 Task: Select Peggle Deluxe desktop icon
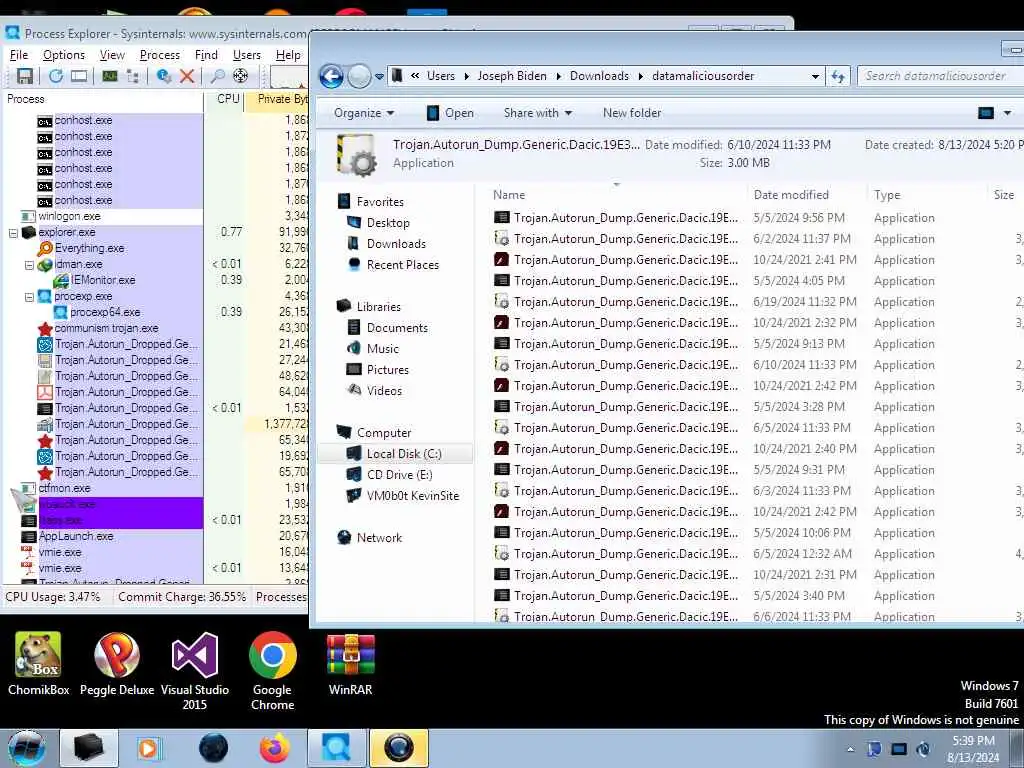[117, 664]
